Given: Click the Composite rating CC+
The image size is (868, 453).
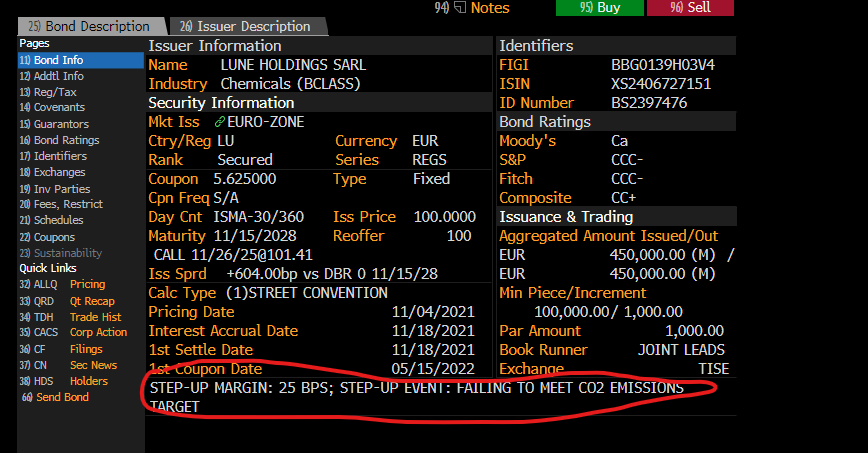Looking at the screenshot, I should [x=623, y=198].
